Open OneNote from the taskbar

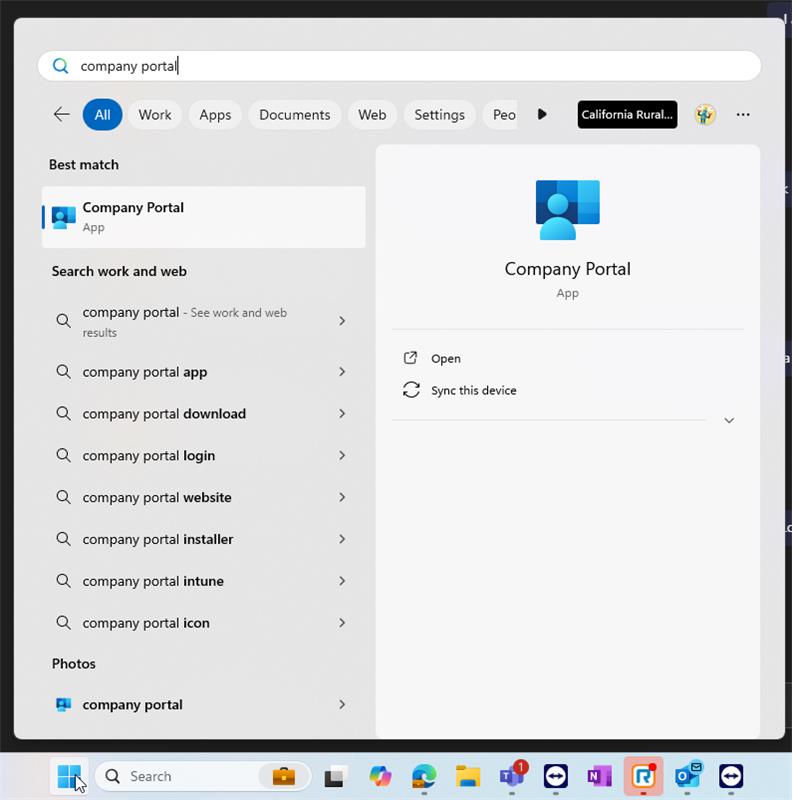(600, 776)
